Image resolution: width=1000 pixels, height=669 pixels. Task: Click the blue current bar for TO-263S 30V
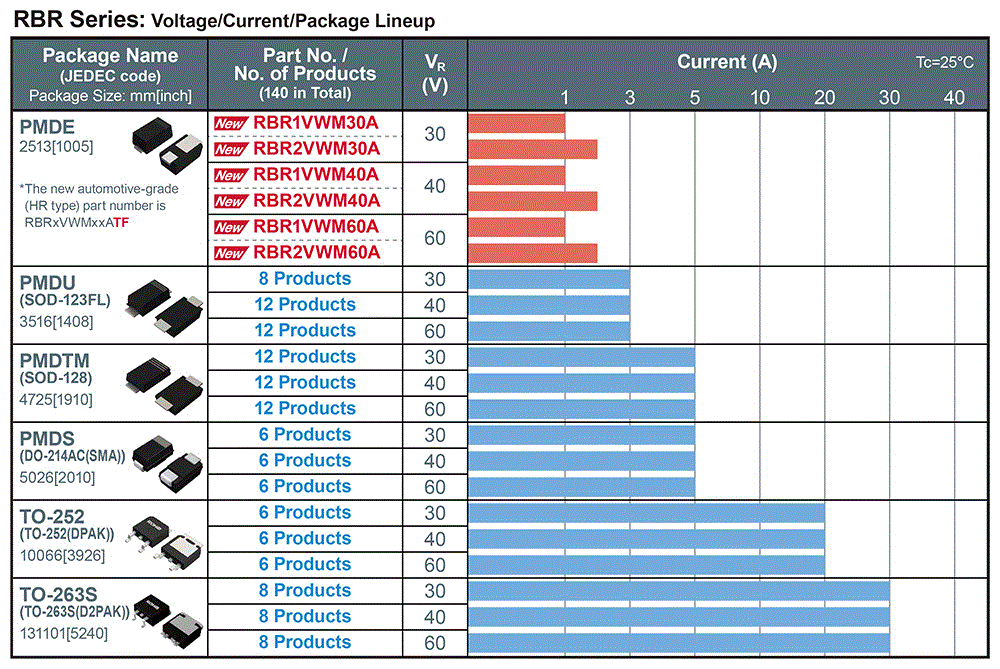pyautogui.click(x=679, y=591)
